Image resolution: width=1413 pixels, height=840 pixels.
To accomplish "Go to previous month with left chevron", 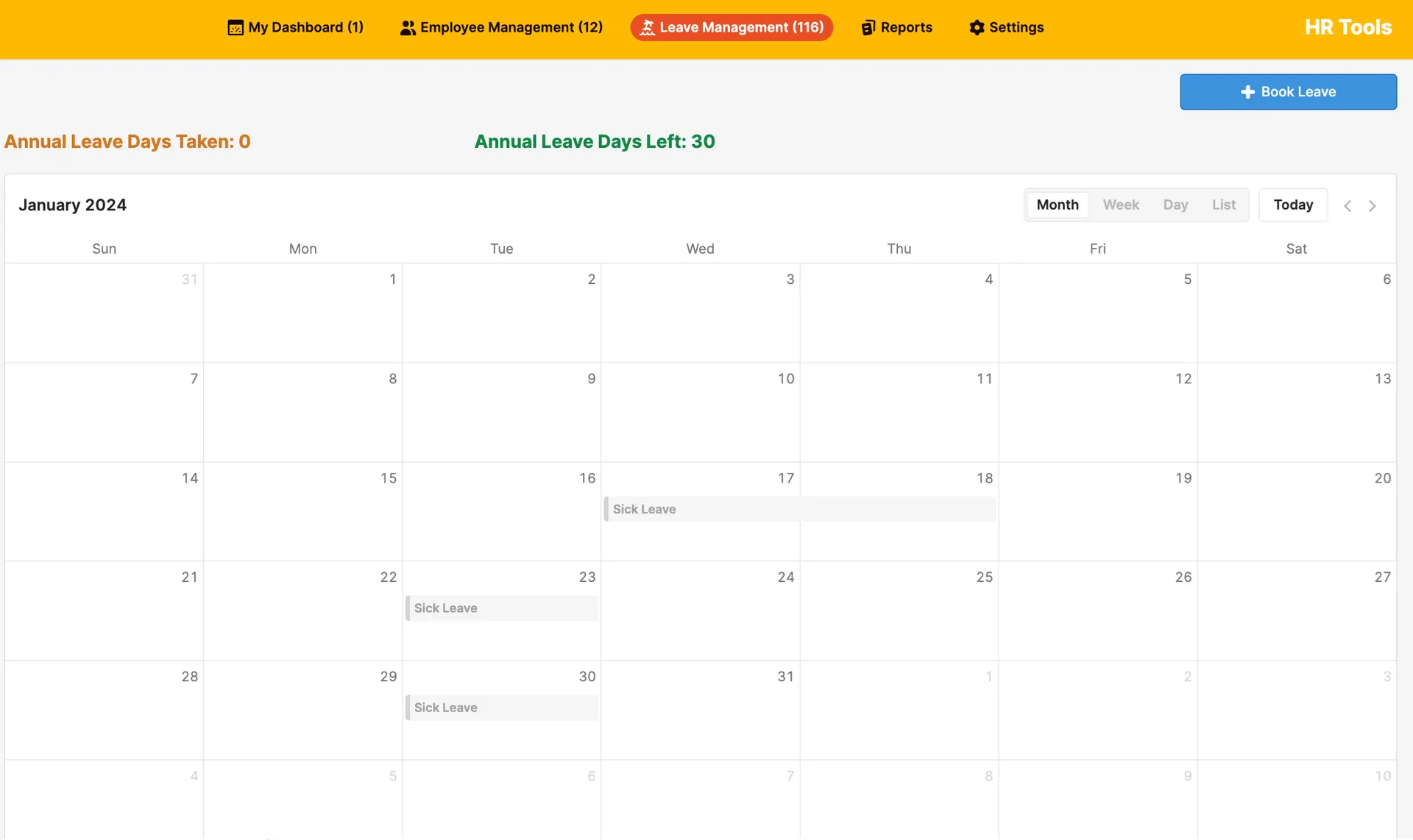I will (1348, 206).
